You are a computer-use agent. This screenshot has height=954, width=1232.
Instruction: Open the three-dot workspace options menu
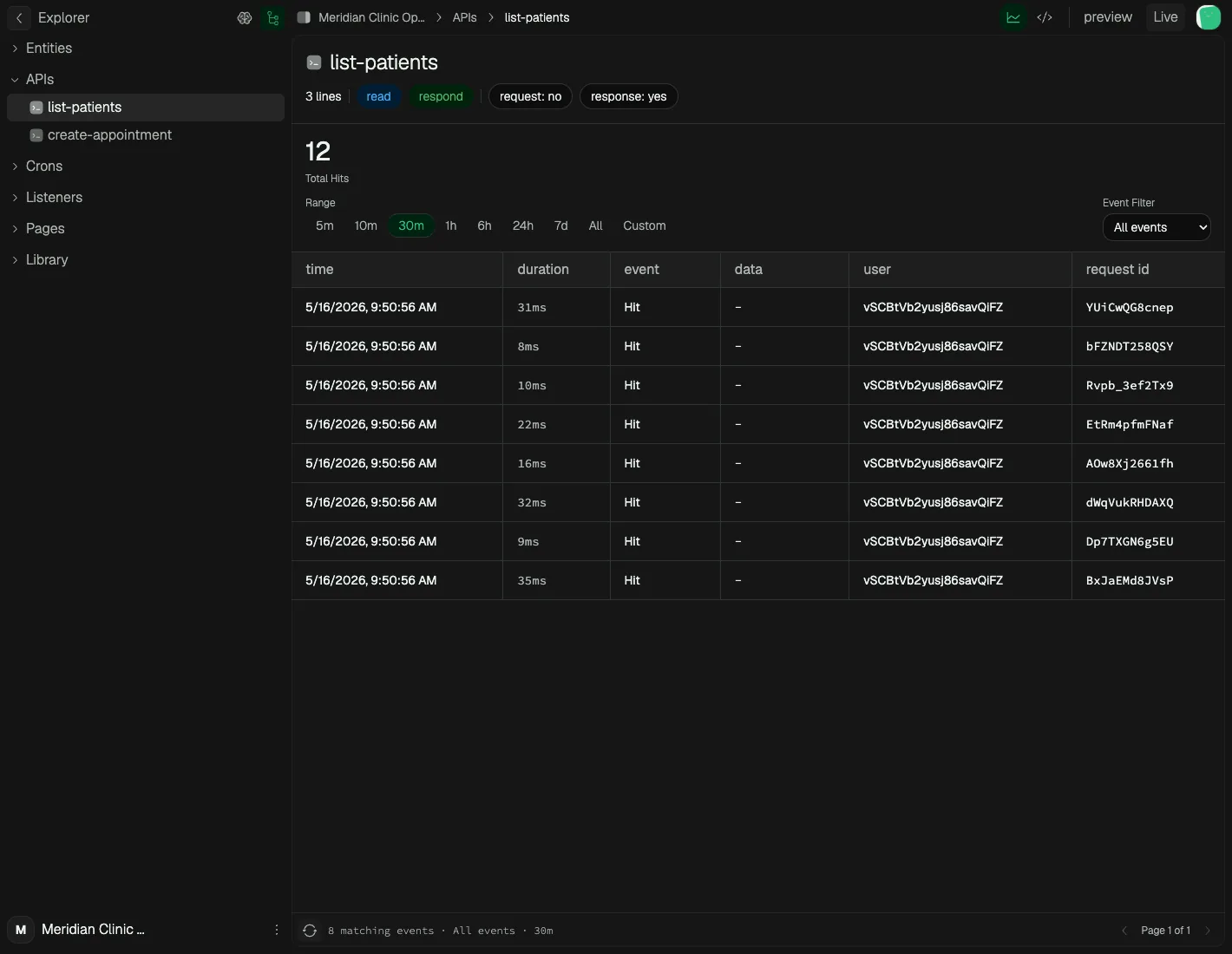coord(277,930)
